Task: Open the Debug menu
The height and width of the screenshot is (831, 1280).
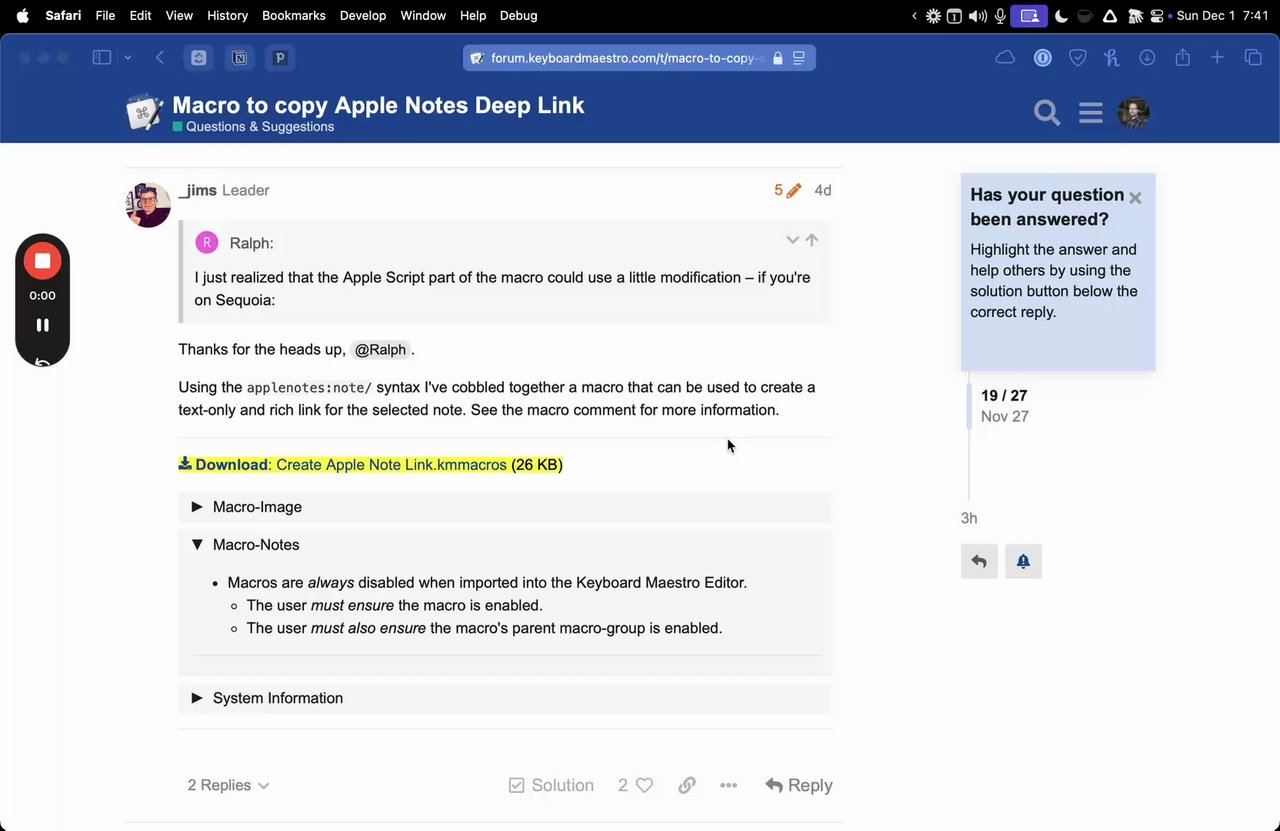Action: pyautogui.click(x=518, y=15)
